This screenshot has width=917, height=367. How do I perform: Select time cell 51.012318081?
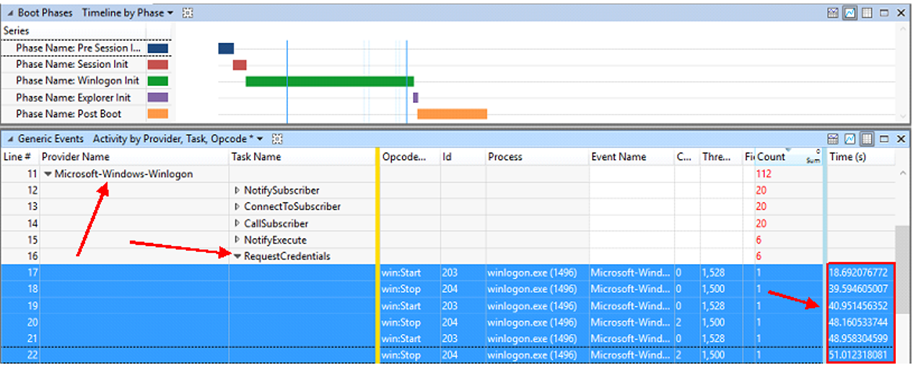pyautogui.click(x=858, y=355)
